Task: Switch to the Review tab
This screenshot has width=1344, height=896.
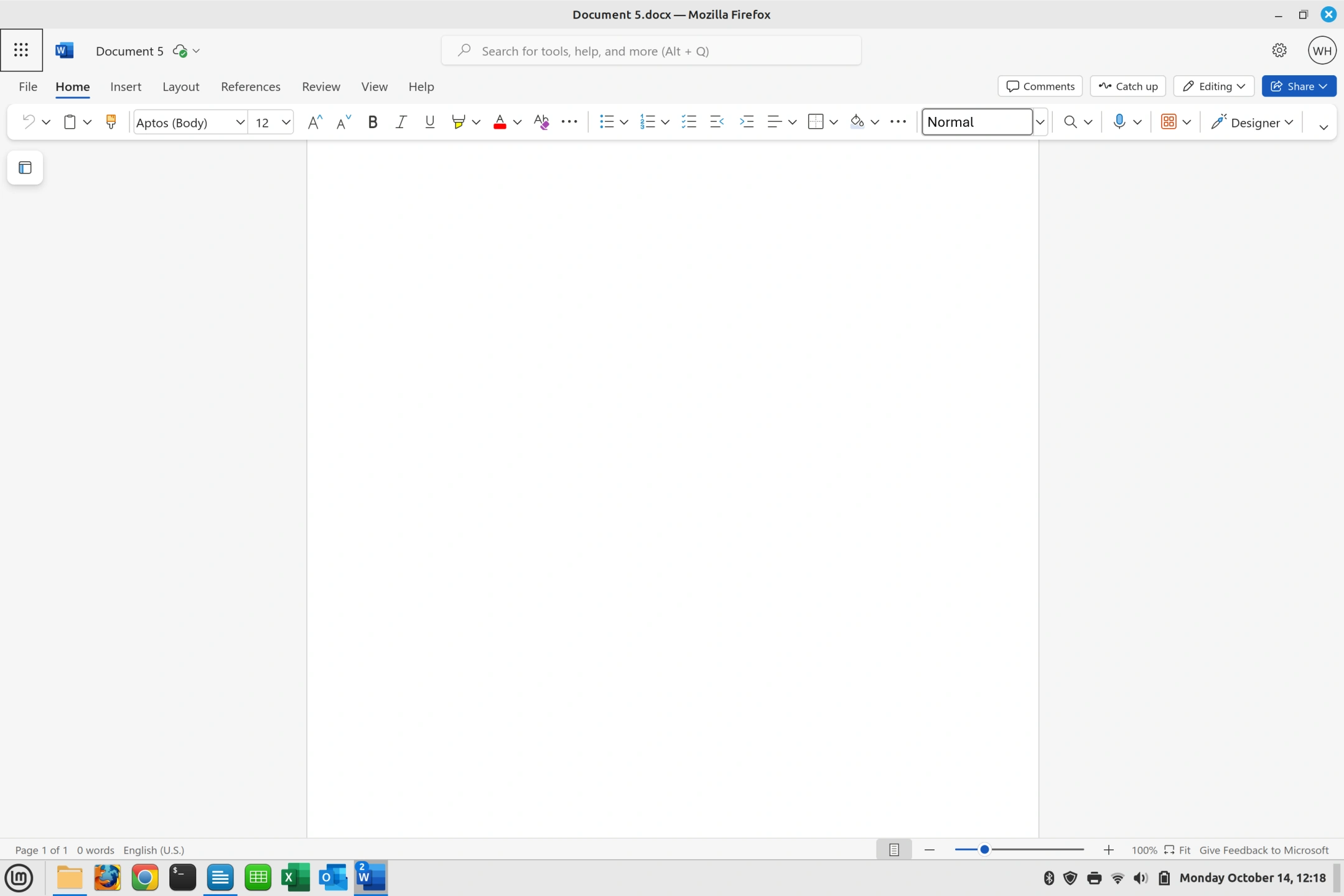Action: (321, 86)
